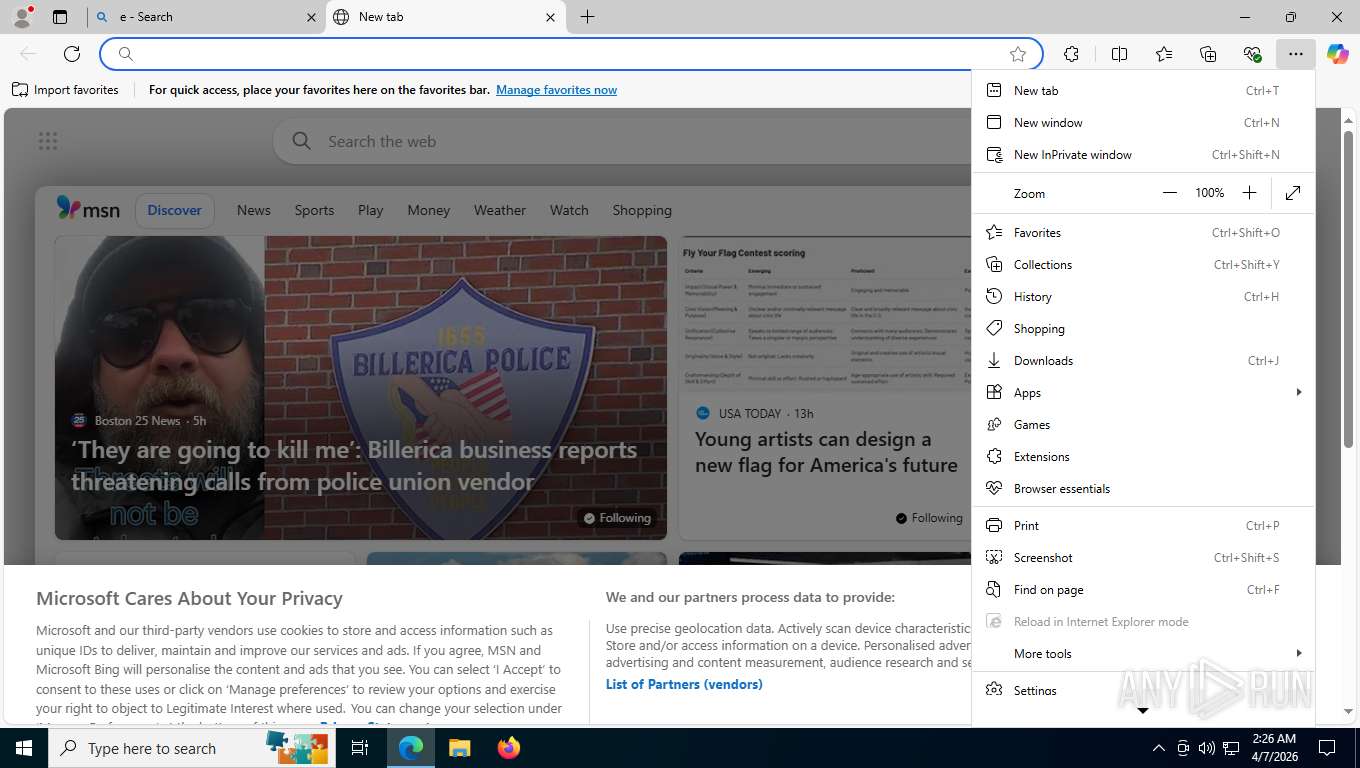Screen dimensions: 1360x768
Task: Open Browser essentials heart toolbar icon
Action: 1252,54
